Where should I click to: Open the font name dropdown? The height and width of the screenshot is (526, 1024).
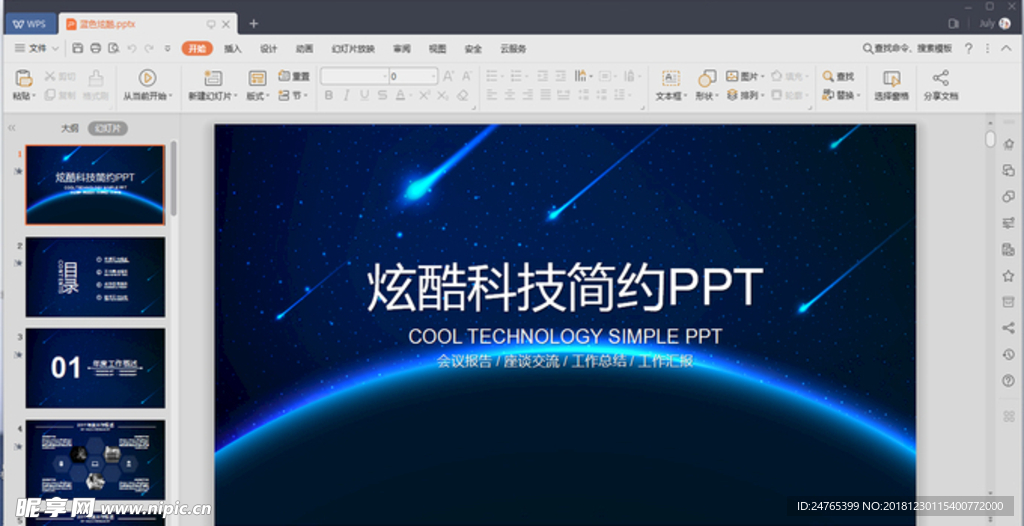[383, 76]
